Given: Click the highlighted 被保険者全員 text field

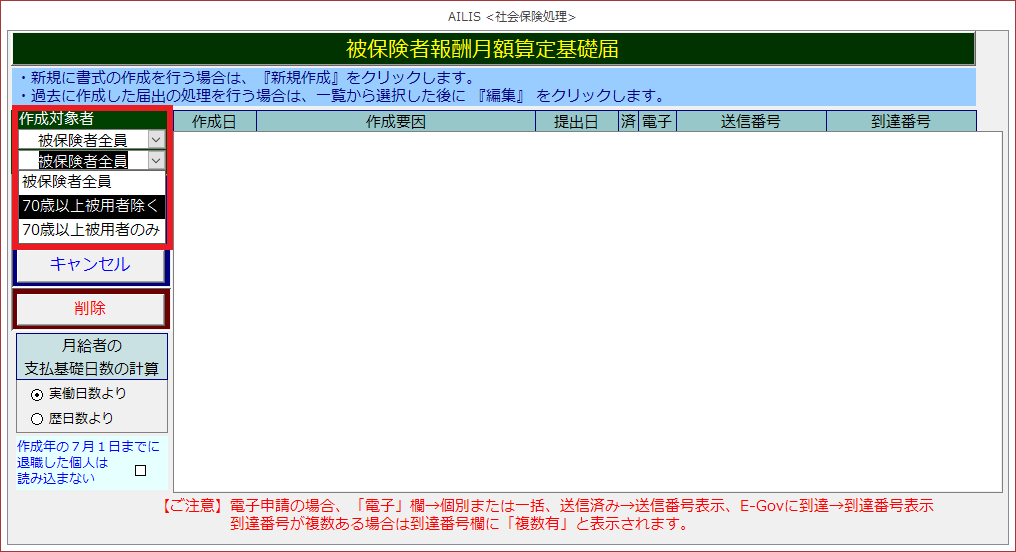Looking at the screenshot, I should [83, 160].
